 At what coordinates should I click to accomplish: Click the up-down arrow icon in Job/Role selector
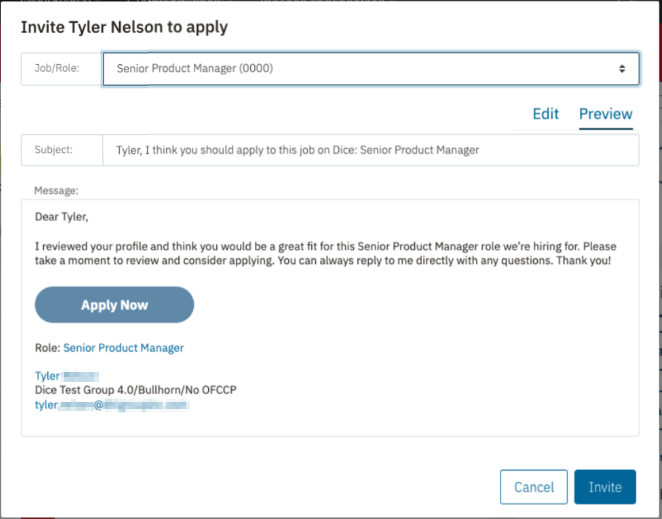(622, 68)
